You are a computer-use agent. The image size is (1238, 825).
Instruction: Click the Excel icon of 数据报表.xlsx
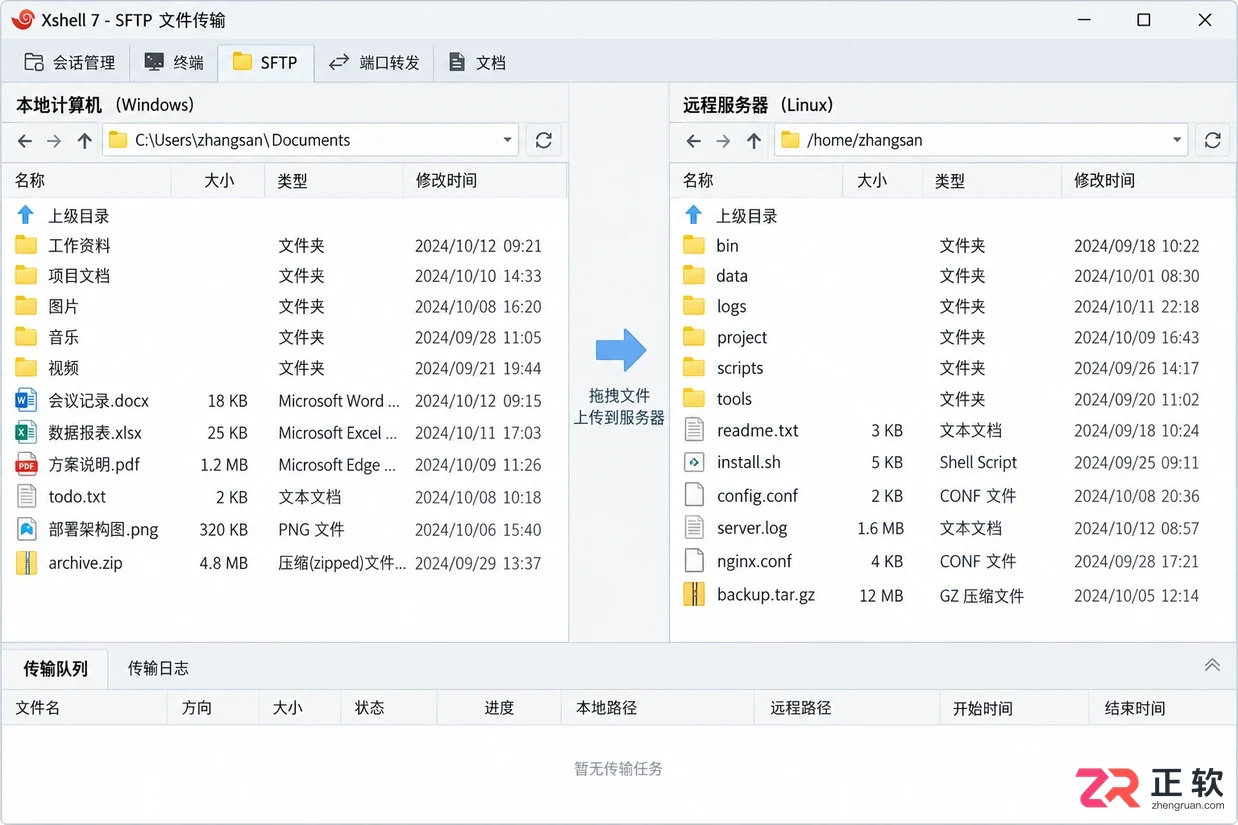point(26,433)
